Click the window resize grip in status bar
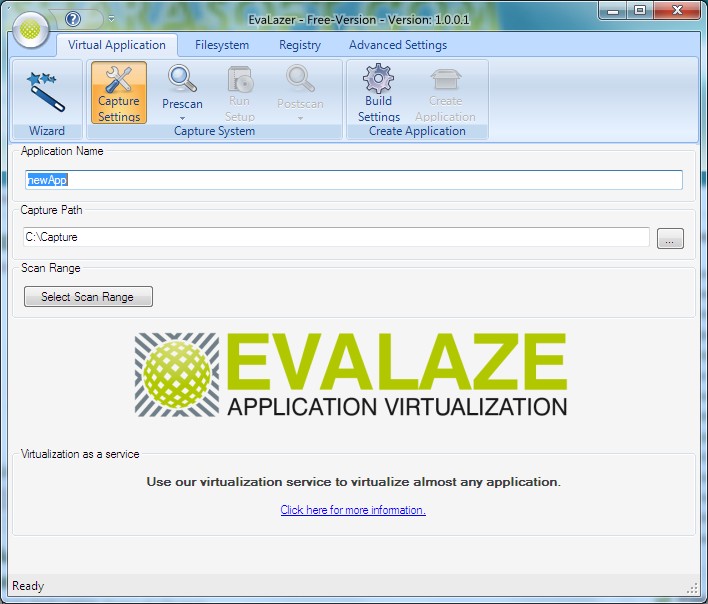The height and width of the screenshot is (604, 708). coord(692,588)
